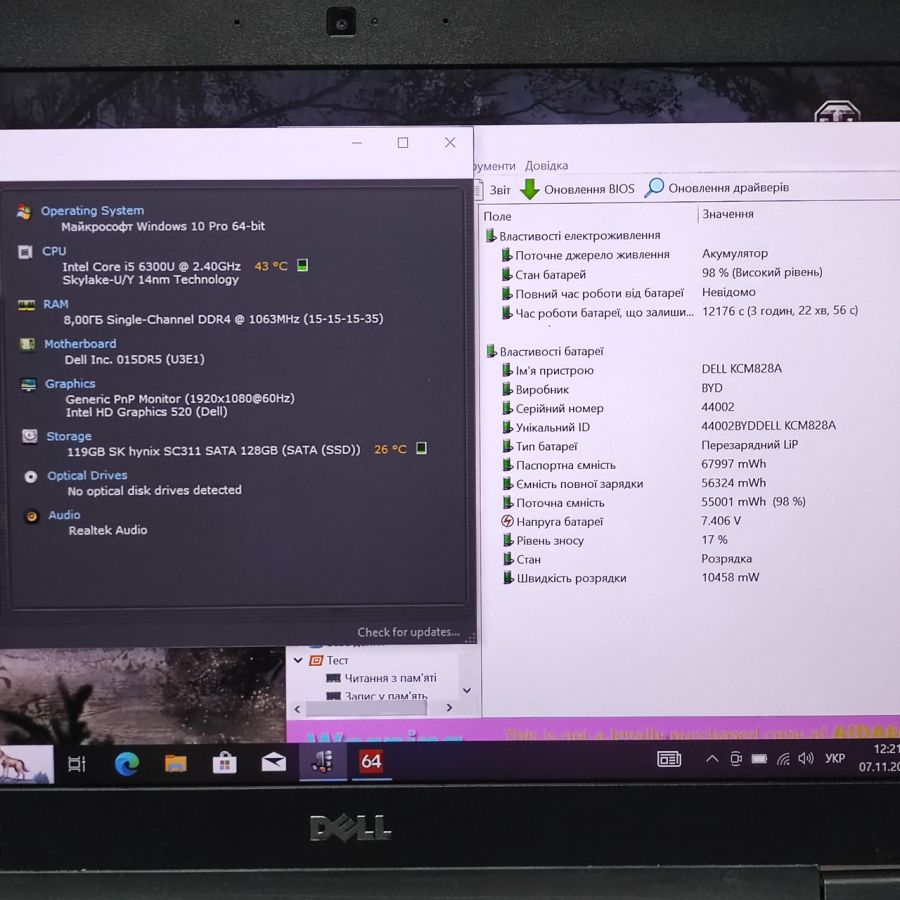Open the Довідка menu in AIDA64
This screenshot has width=900, height=900.
pyautogui.click(x=546, y=165)
